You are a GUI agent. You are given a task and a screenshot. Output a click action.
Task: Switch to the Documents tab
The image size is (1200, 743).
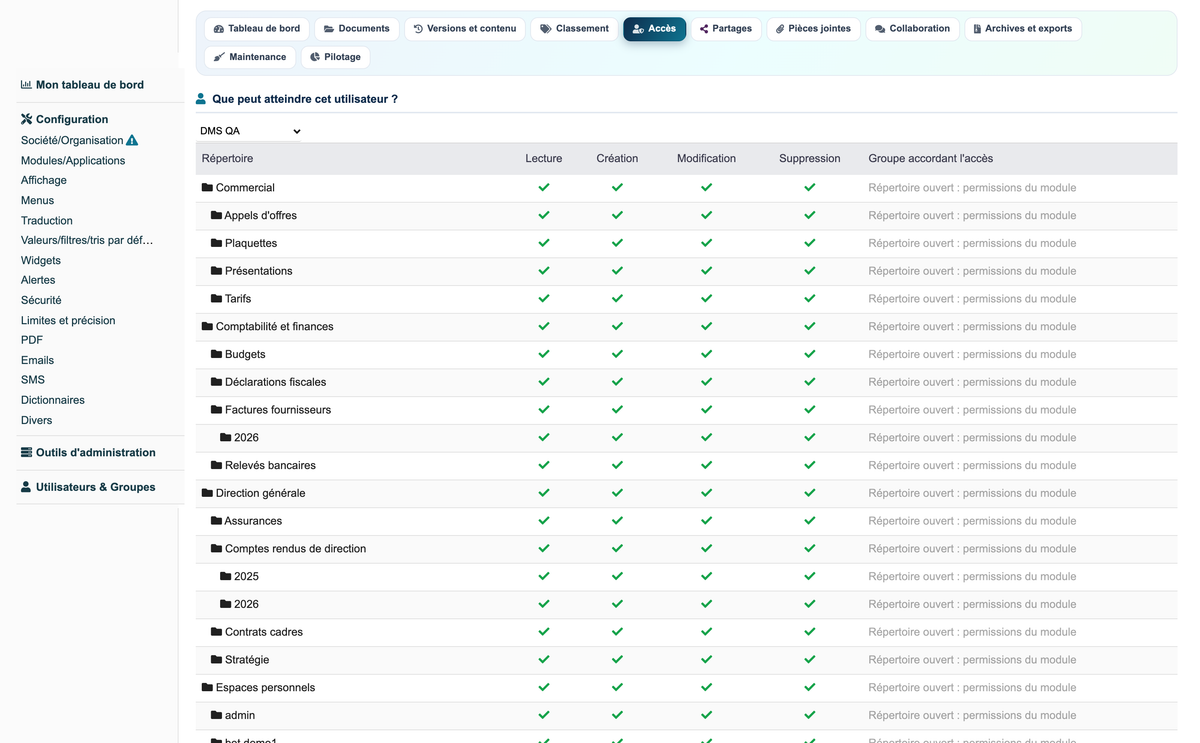357,29
